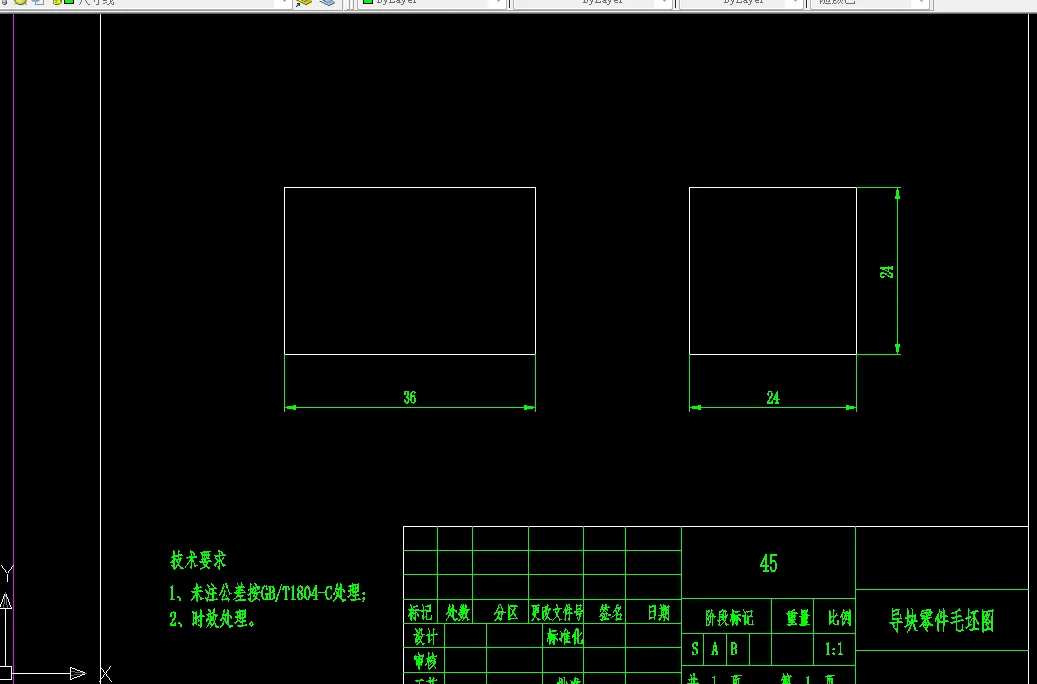
Task: Click the 更改文件号 title block cell
Action: (556, 613)
